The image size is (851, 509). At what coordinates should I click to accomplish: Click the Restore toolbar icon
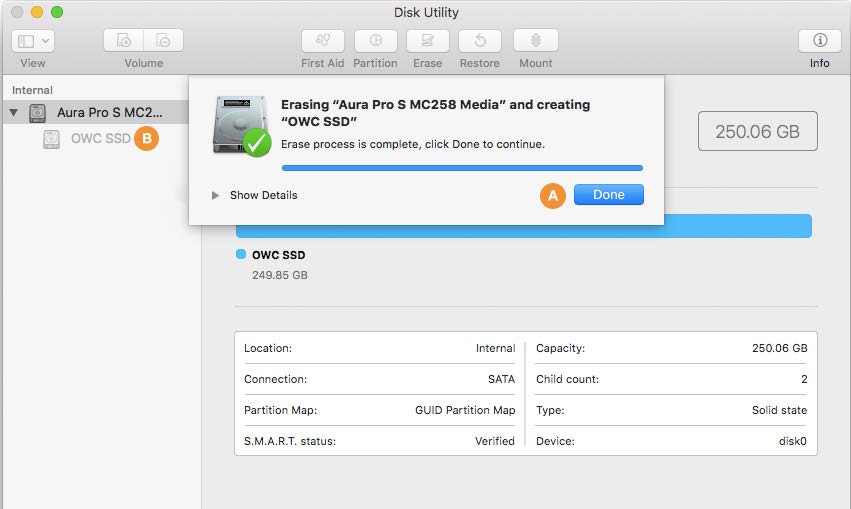[480, 41]
